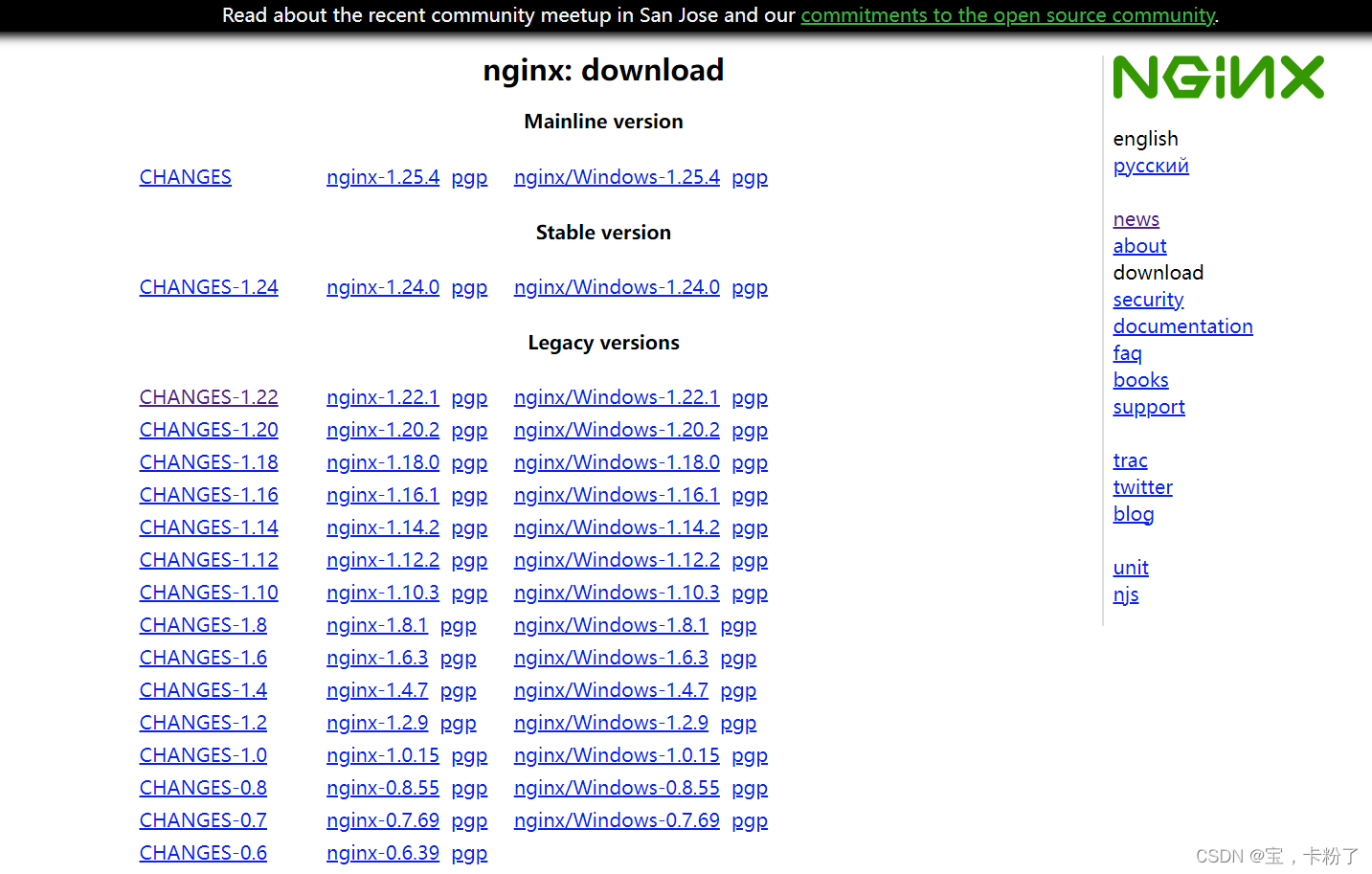
Task: Download nginx-1.8.1 source
Action: [x=377, y=625]
